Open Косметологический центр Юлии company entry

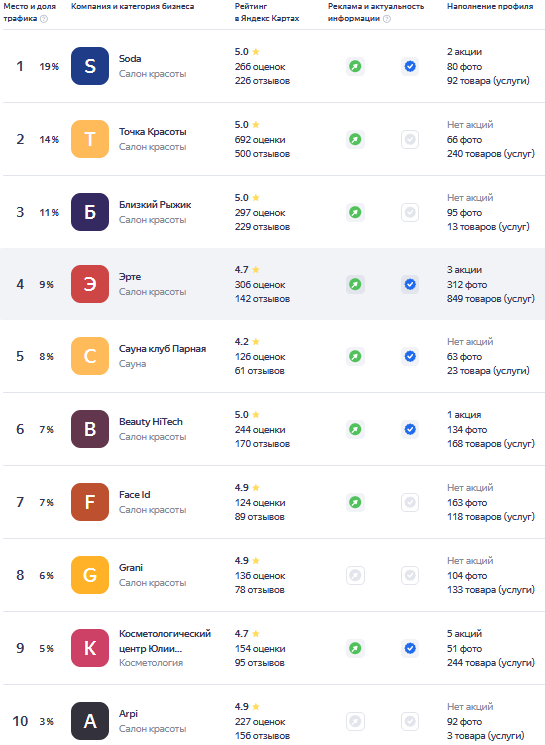pos(165,641)
